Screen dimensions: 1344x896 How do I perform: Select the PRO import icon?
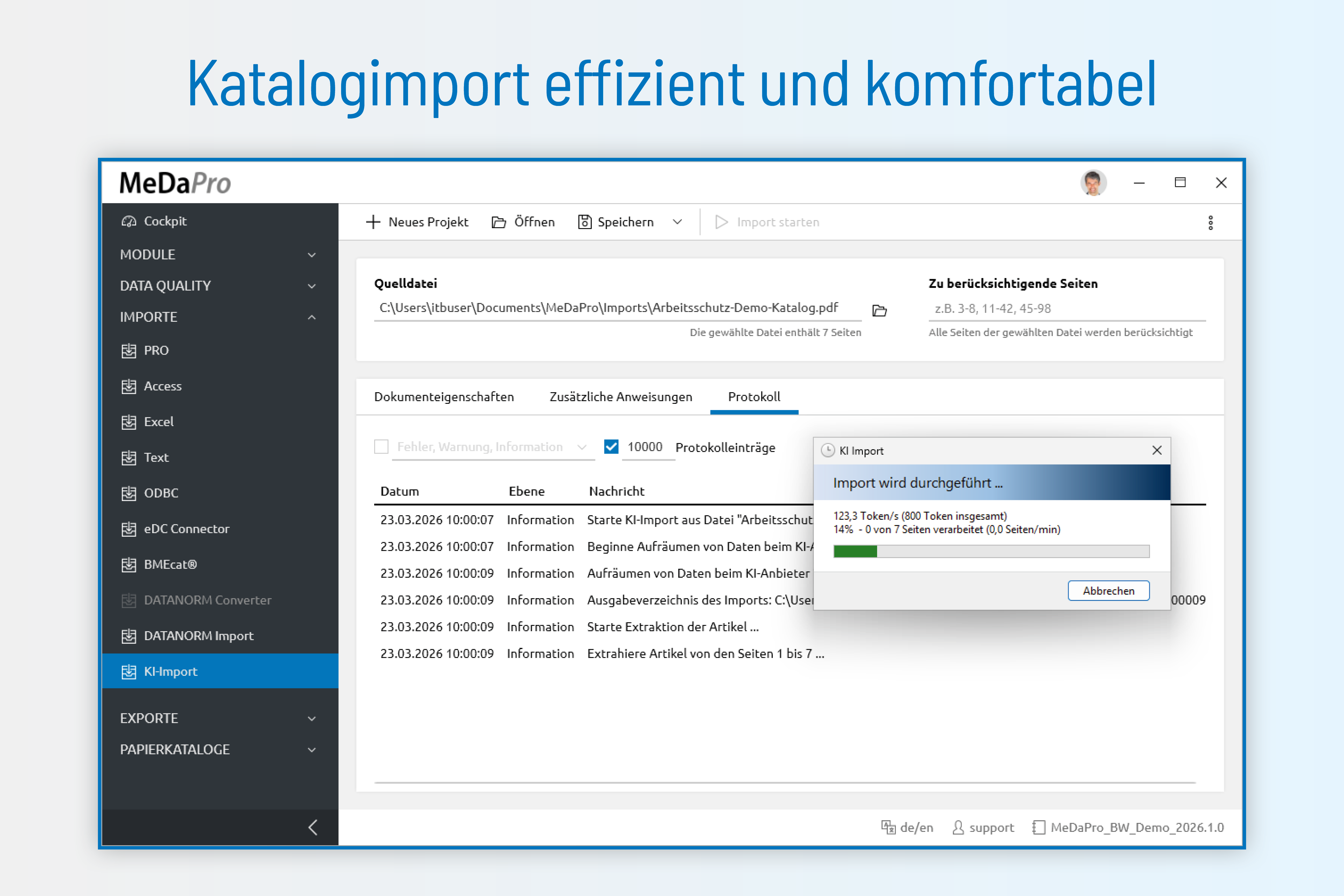pyautogui.click(x=128, y=350)
